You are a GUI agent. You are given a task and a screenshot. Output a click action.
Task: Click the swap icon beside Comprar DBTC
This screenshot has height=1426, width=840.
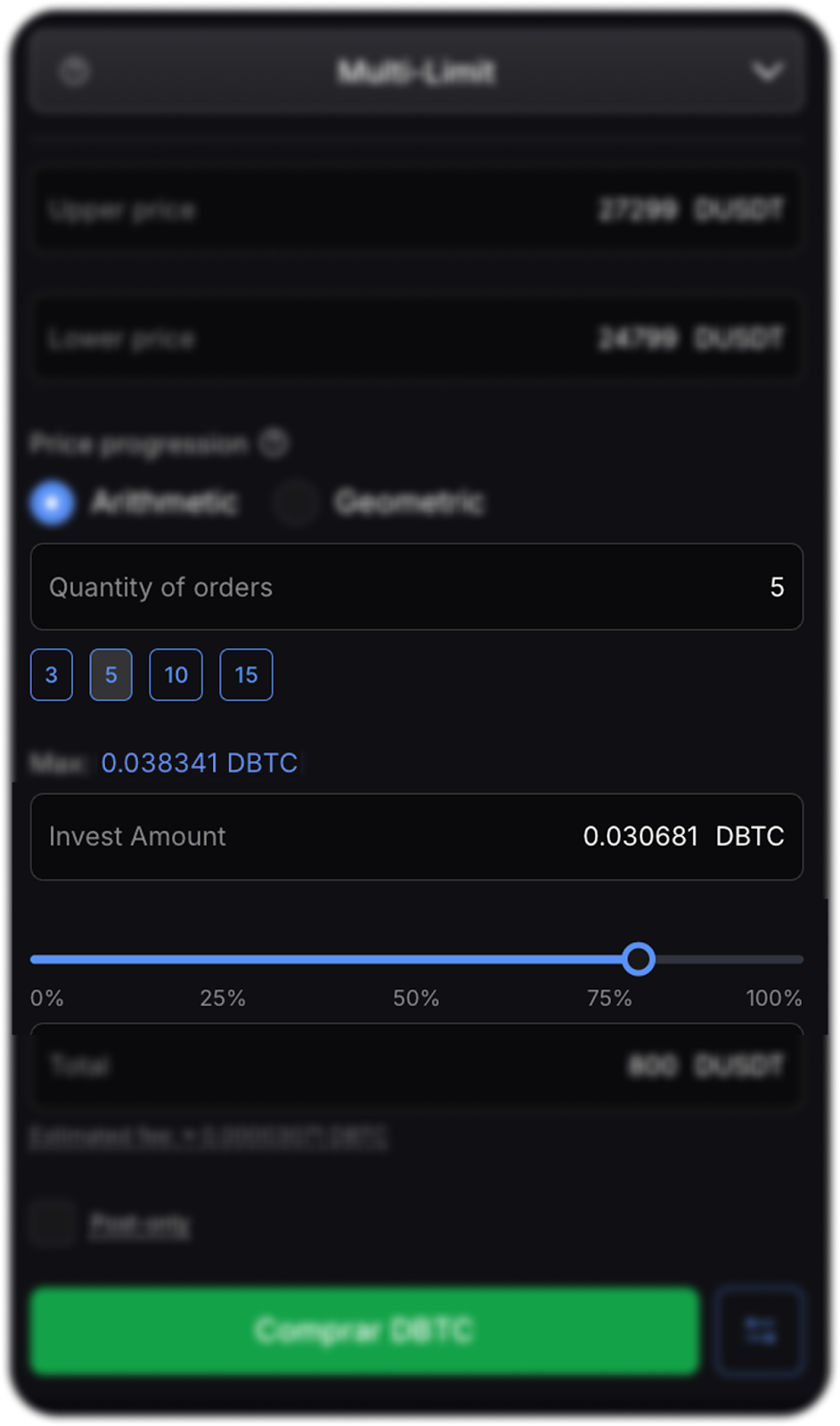pos(760,1331)
